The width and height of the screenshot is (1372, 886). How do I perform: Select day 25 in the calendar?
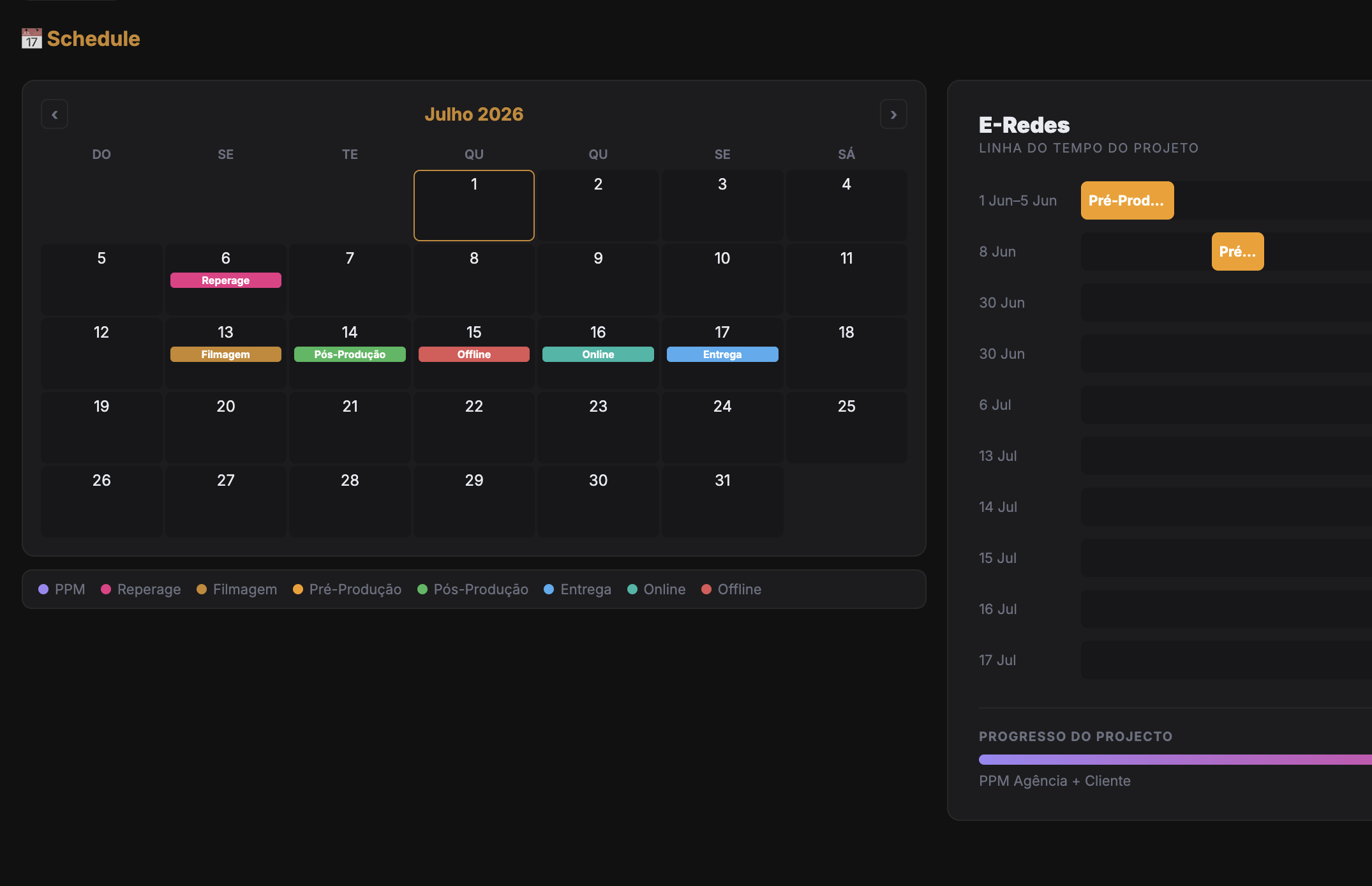[847, 428]
